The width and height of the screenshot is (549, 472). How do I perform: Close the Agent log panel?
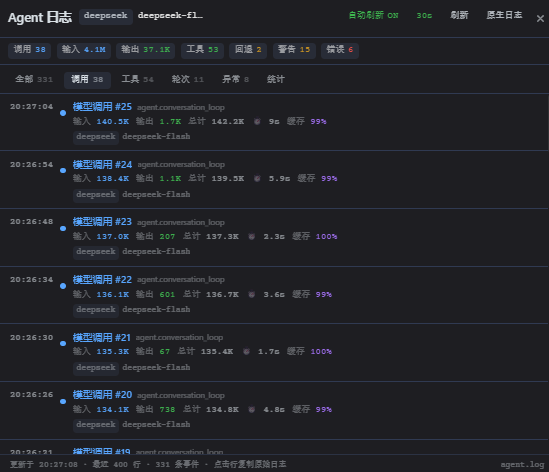540,19
